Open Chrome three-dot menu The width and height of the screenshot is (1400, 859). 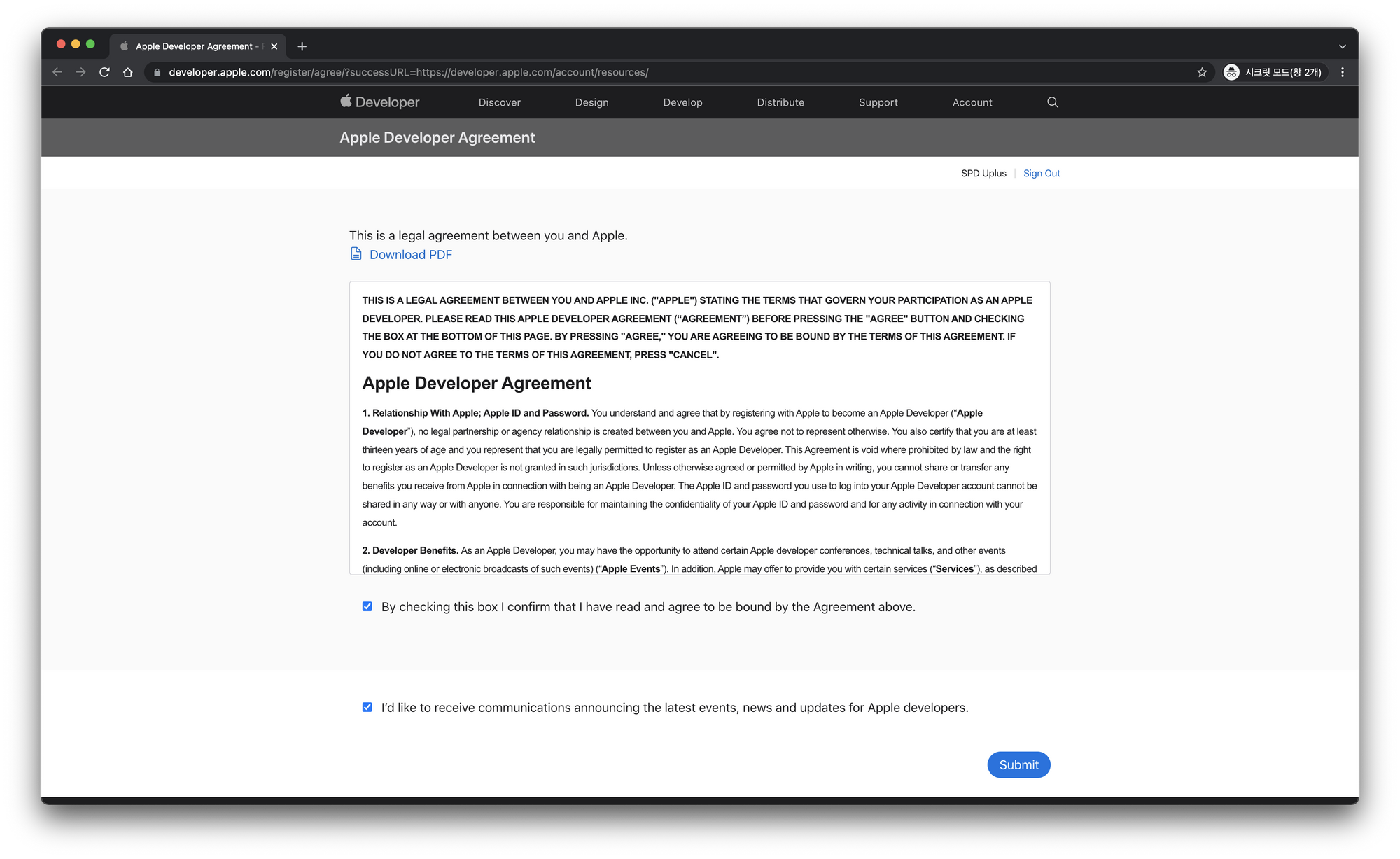click(x=1342, y=72)
